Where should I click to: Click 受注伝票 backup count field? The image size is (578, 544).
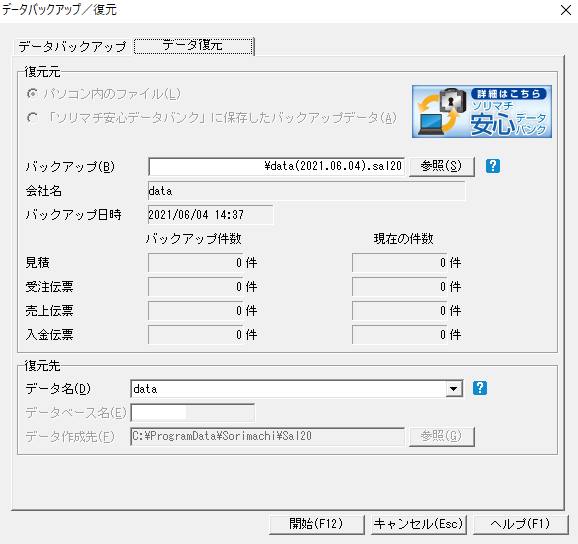coord(195,287)
